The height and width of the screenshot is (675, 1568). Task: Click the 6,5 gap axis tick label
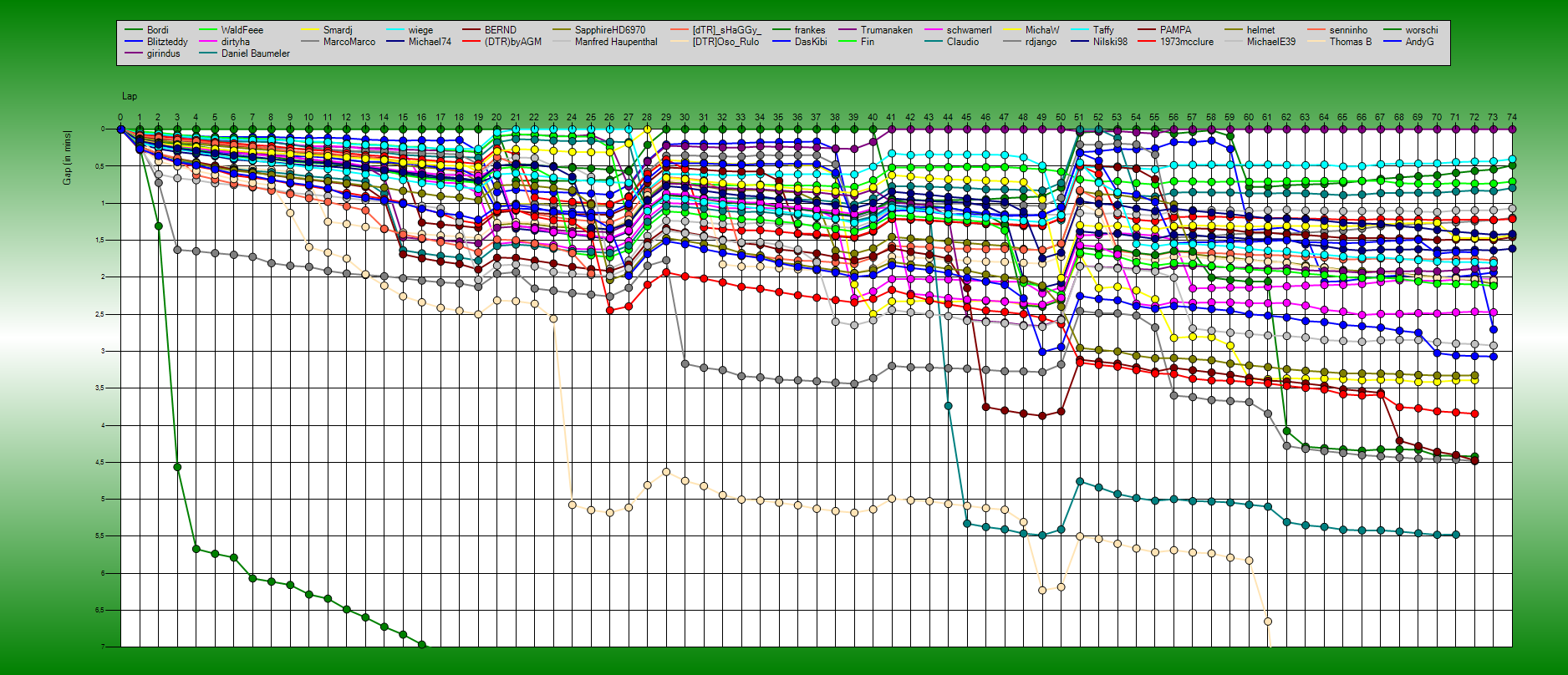click(99, 610)
